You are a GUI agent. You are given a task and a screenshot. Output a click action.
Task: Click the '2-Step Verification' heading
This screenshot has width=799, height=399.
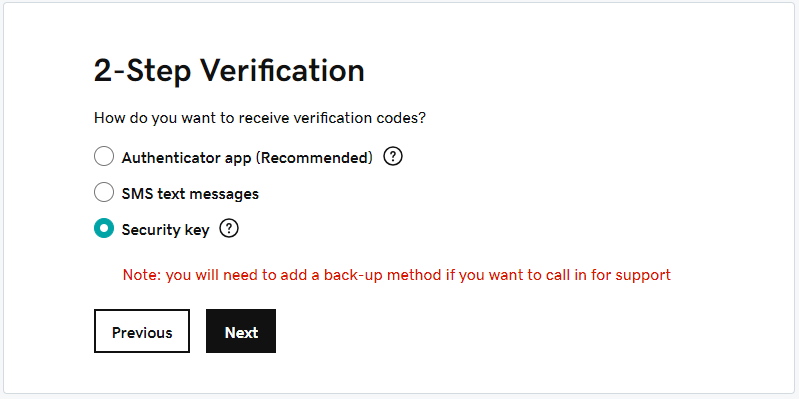[229, 70]
